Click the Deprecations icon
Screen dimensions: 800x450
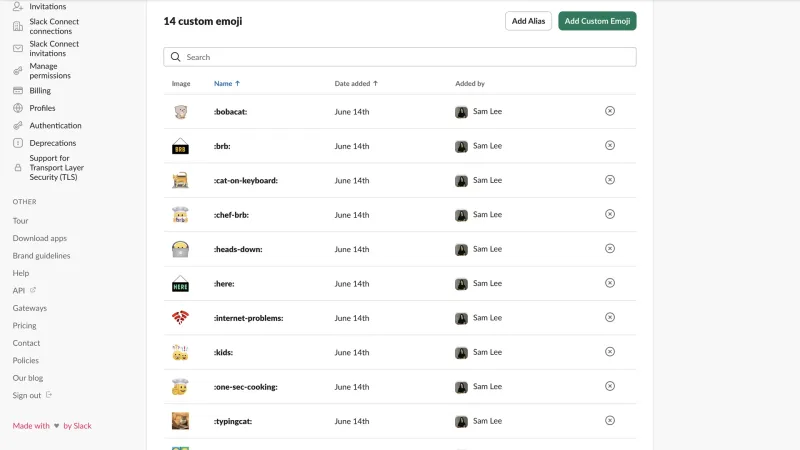[x=18, y=143]
